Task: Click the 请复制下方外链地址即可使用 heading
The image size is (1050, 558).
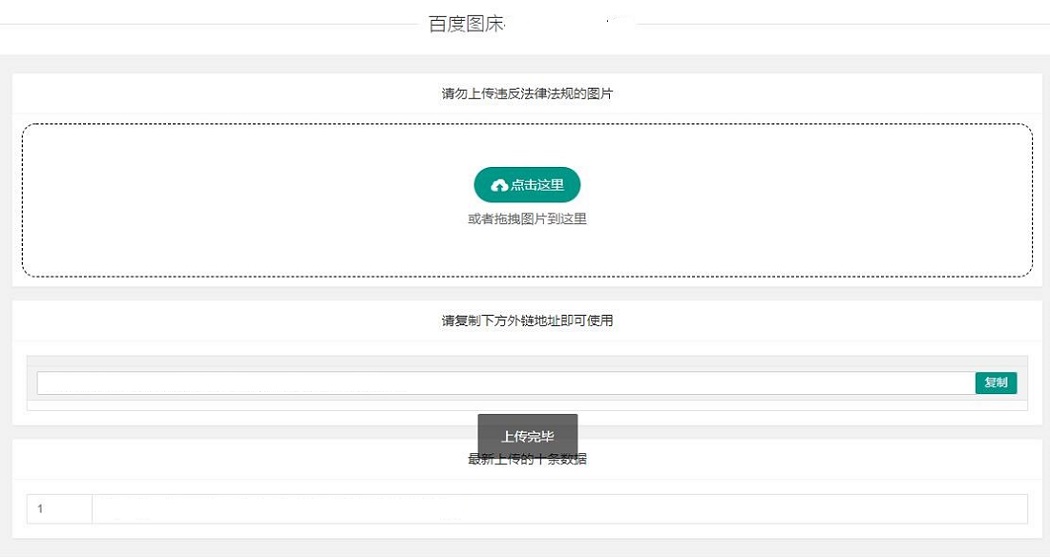Action: pos(527,321)
